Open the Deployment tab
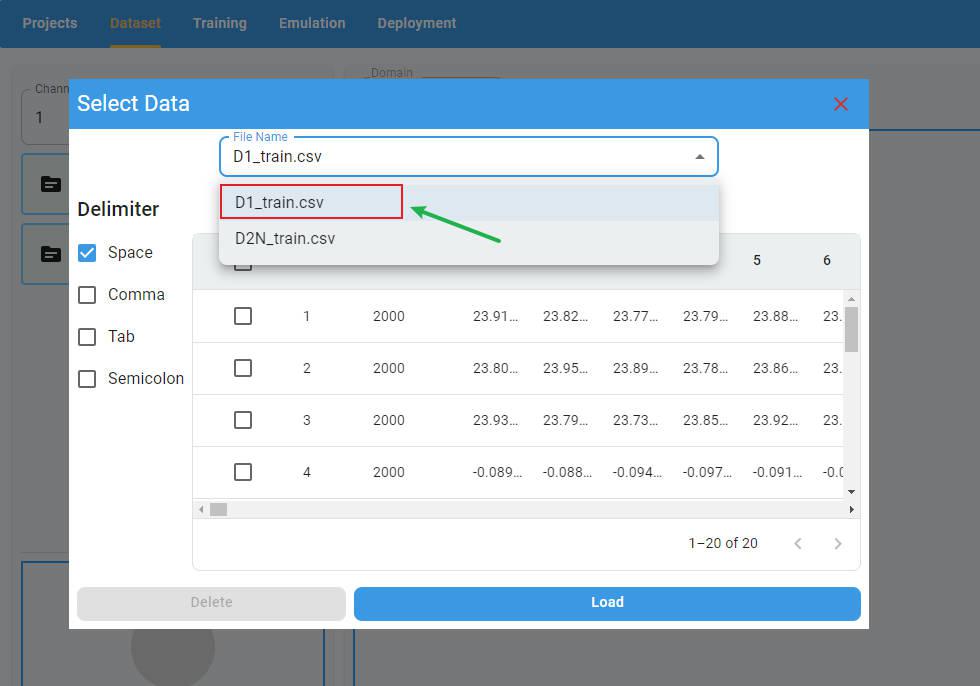Image resolution: width=980 pixels, height=686 pixels. click(416, 23)
